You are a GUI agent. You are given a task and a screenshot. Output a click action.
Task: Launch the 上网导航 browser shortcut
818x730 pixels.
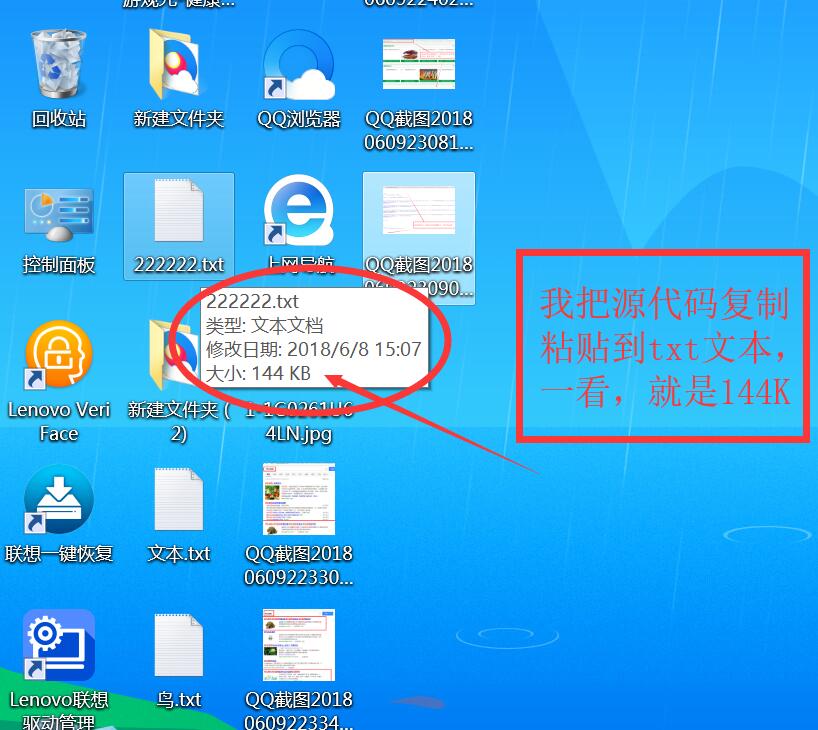(x=299, y=213)
